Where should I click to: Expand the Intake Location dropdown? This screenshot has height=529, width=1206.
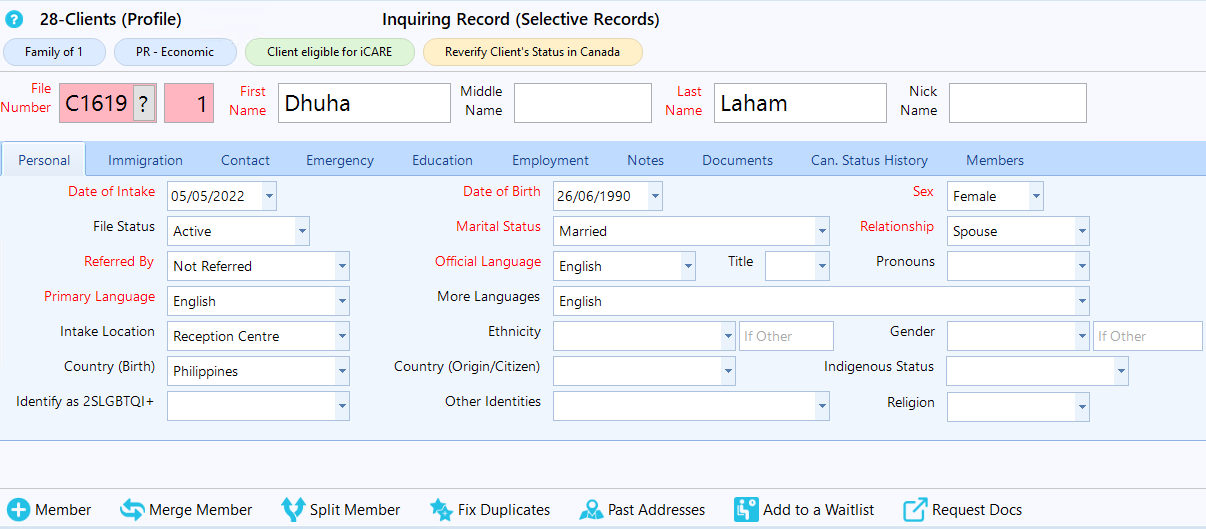342,336
